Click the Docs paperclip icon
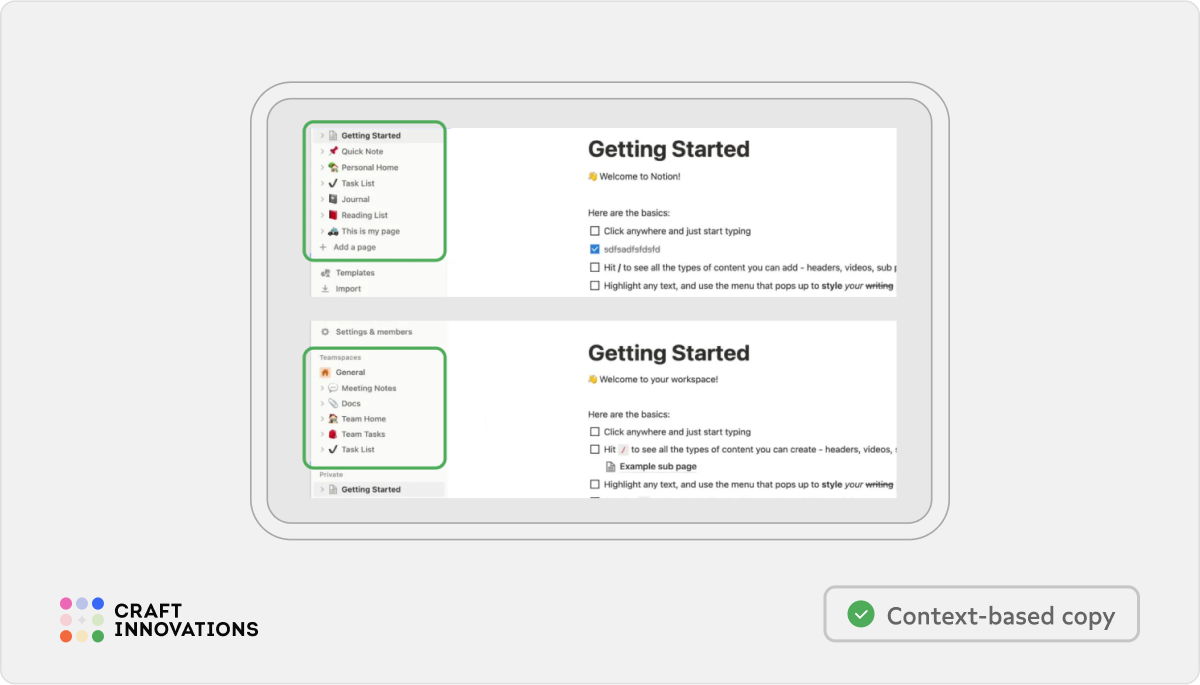 point(333,404)
